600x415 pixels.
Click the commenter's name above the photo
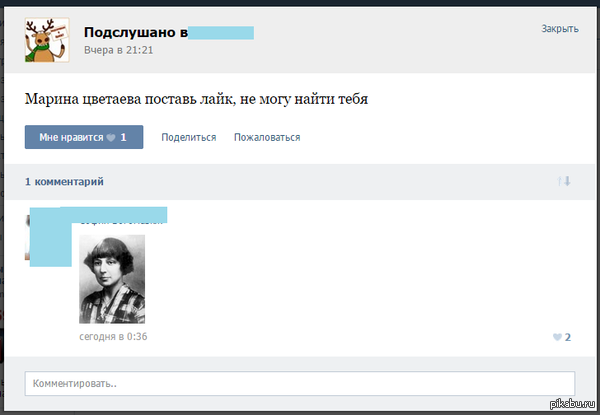pyautogui.click(x=122, y=215)
